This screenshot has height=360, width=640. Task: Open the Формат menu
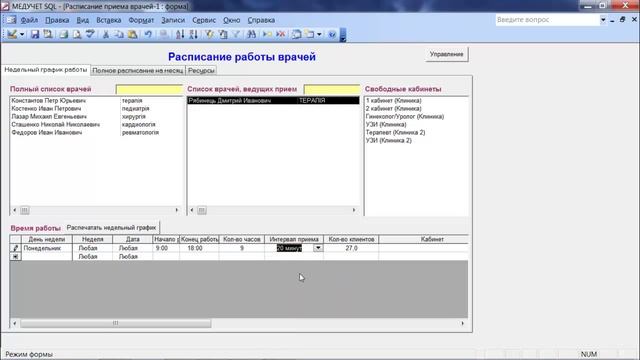click(x=141, y=20)
